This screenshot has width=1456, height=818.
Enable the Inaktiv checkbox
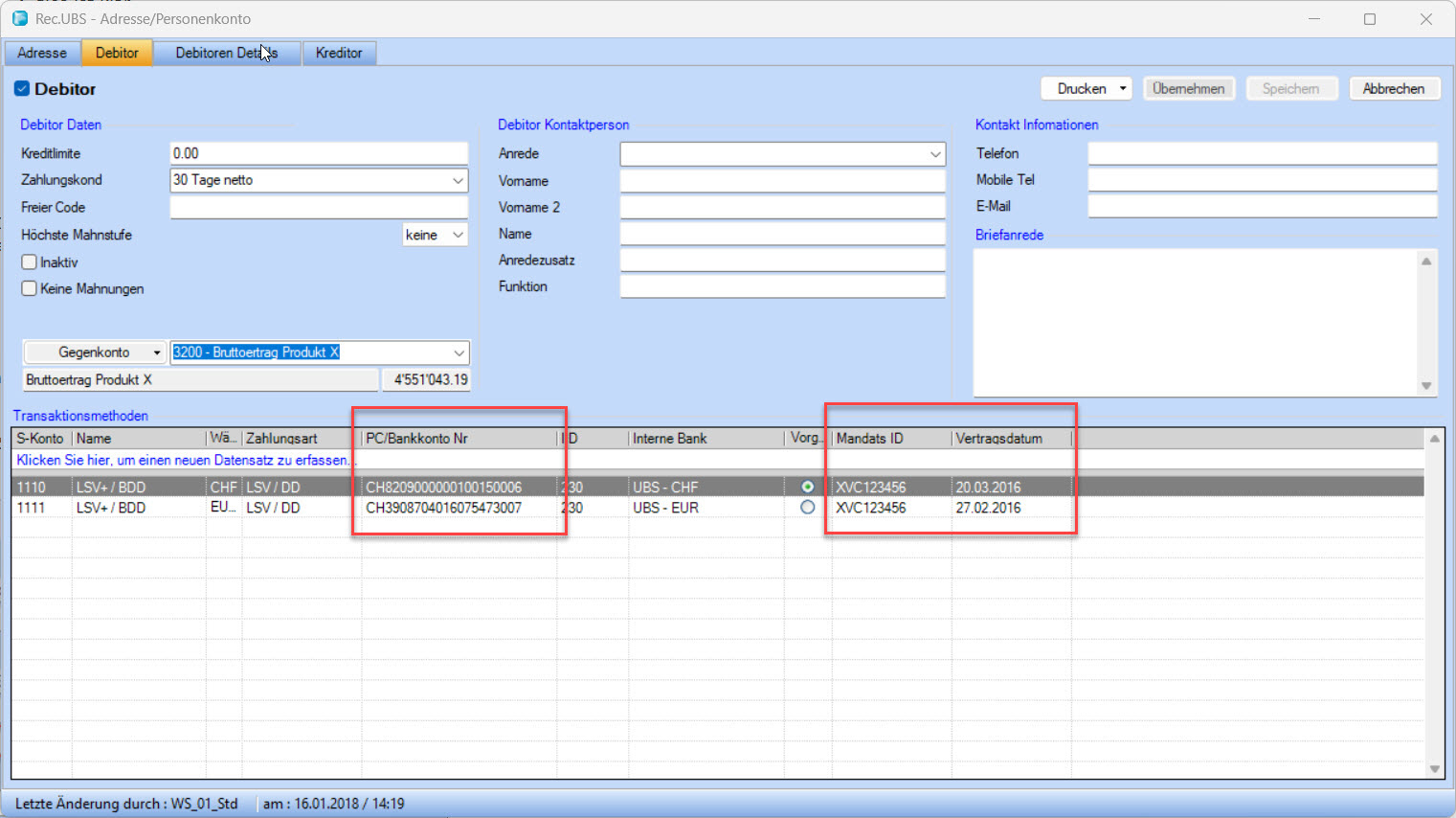30,262
